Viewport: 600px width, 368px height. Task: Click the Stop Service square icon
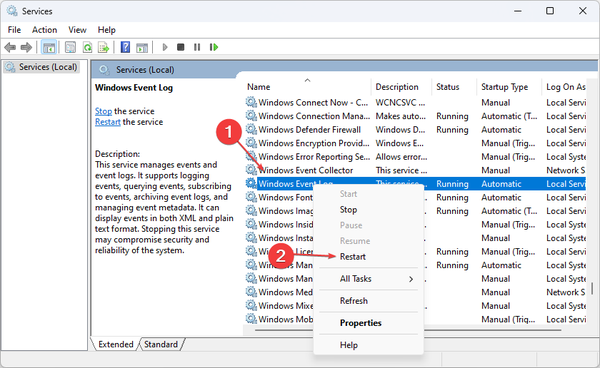point(181,47)
